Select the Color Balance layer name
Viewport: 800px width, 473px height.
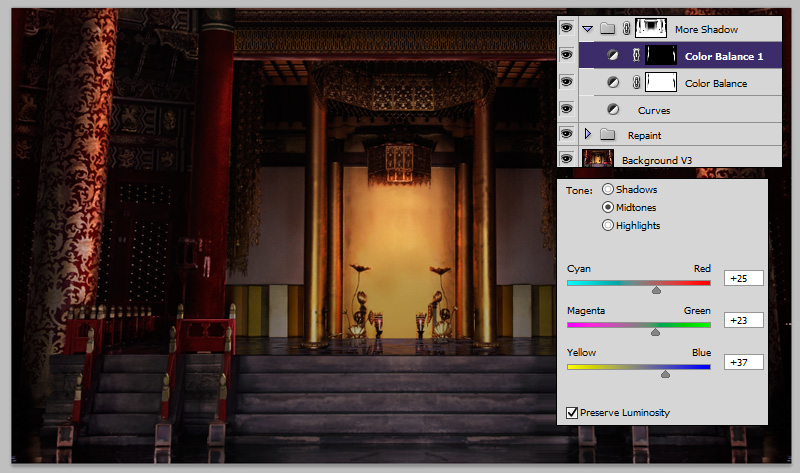(x=716, y=83)
